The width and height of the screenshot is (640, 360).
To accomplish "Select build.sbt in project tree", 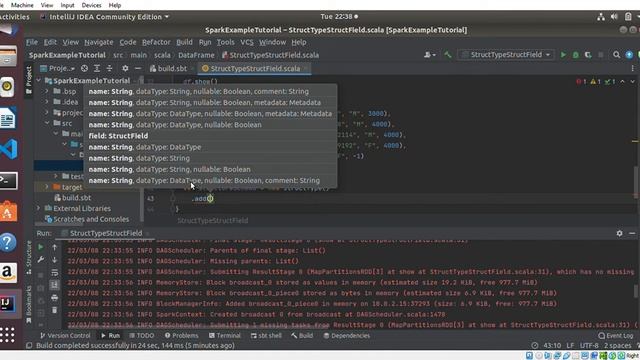I will click(x=76, y=198).
